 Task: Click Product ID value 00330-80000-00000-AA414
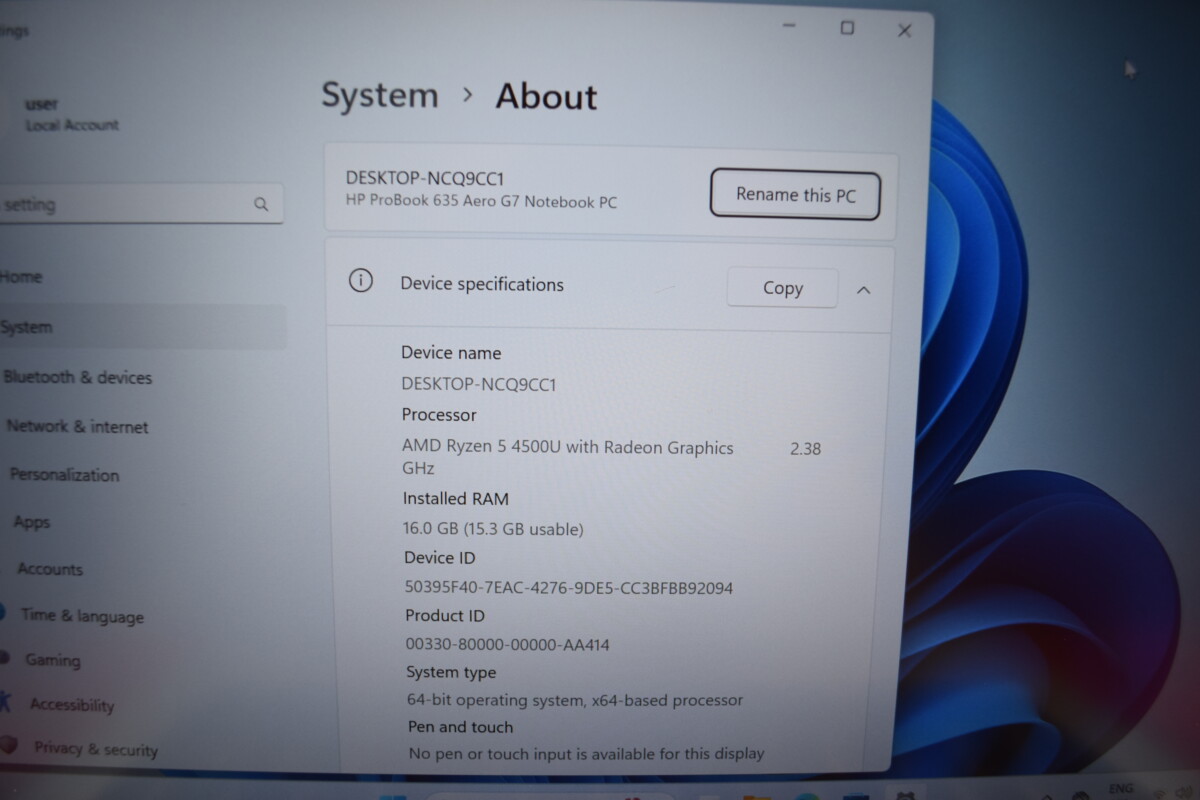pyautogui.click(x=508, y=645)
